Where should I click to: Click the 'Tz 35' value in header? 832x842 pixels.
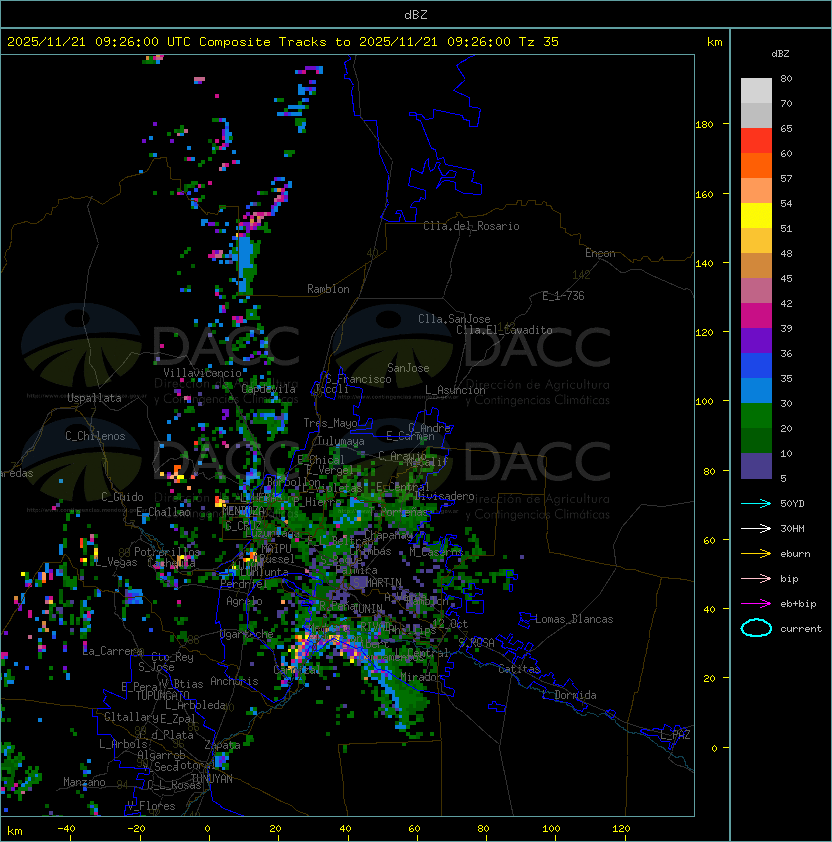pyautogui.click(x=539, y=42)
